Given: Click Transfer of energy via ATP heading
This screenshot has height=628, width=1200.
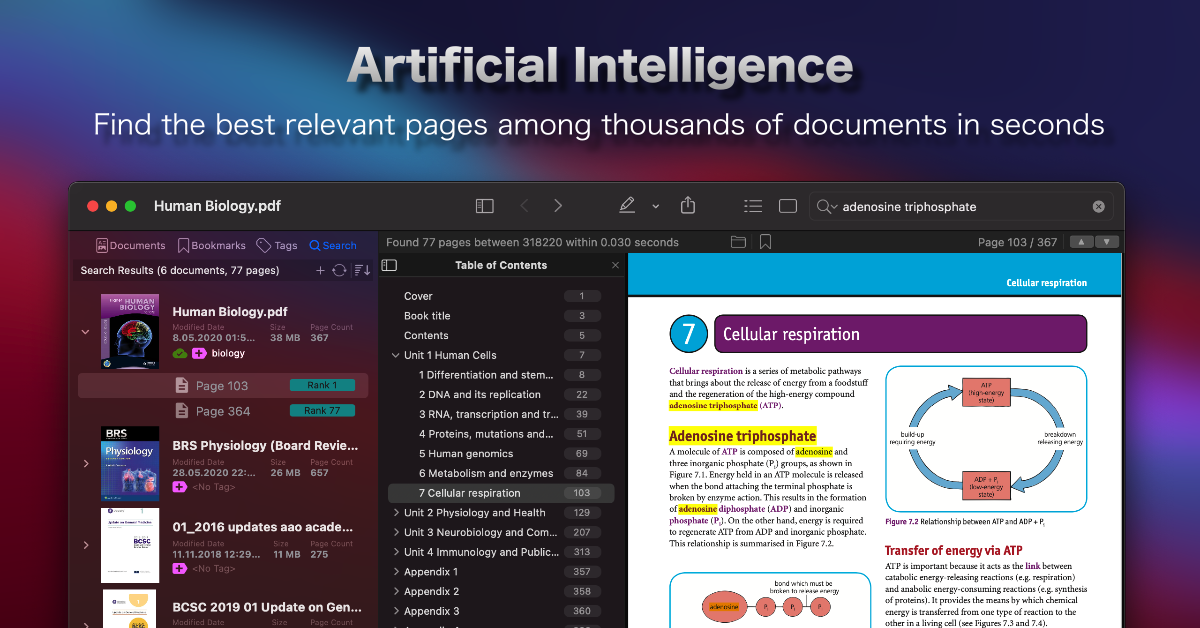Looking at the screenshot, I should click(954, 550).
